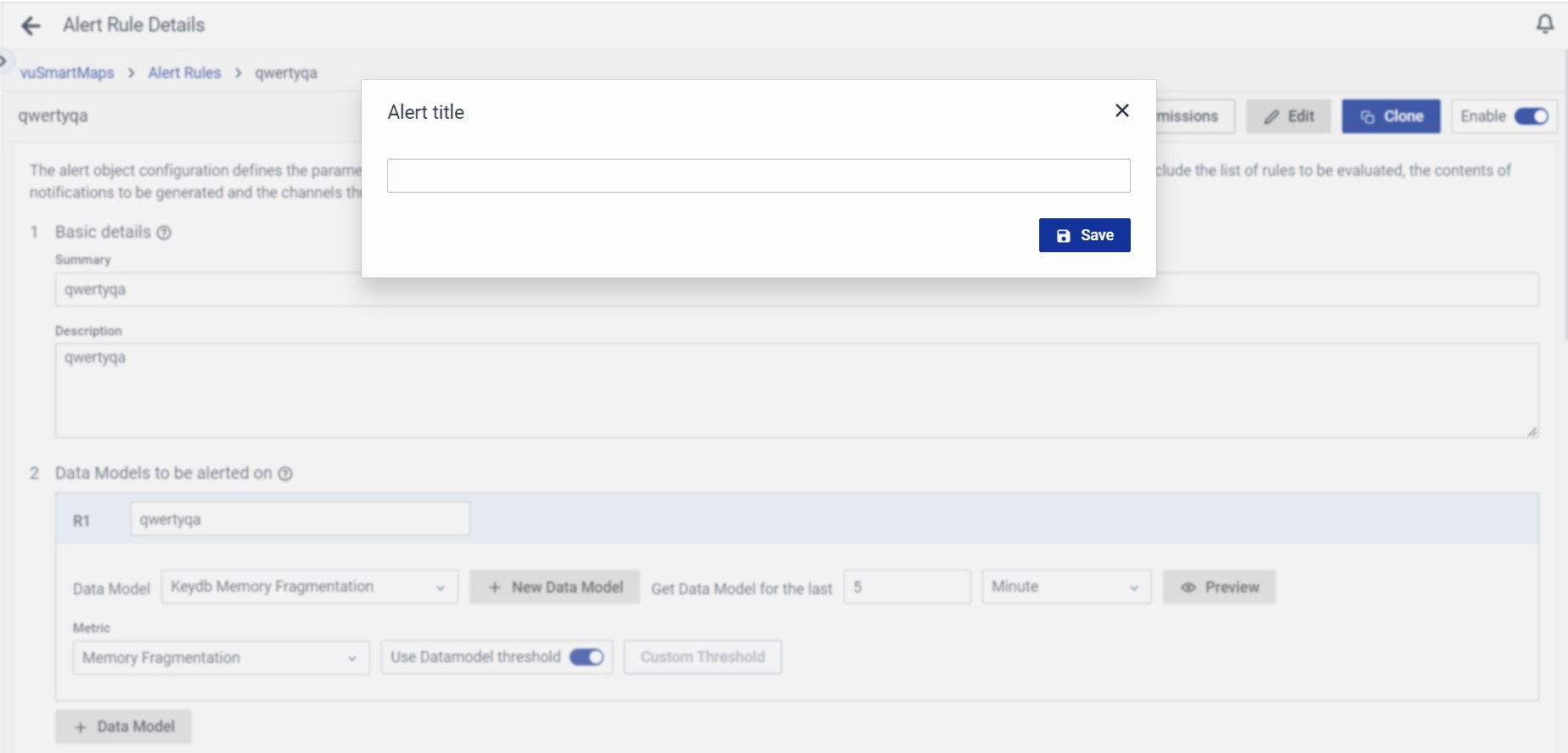Click the Edit pencil button
The width and height of the screenshot is (1568, 753).
point(1288,116)
